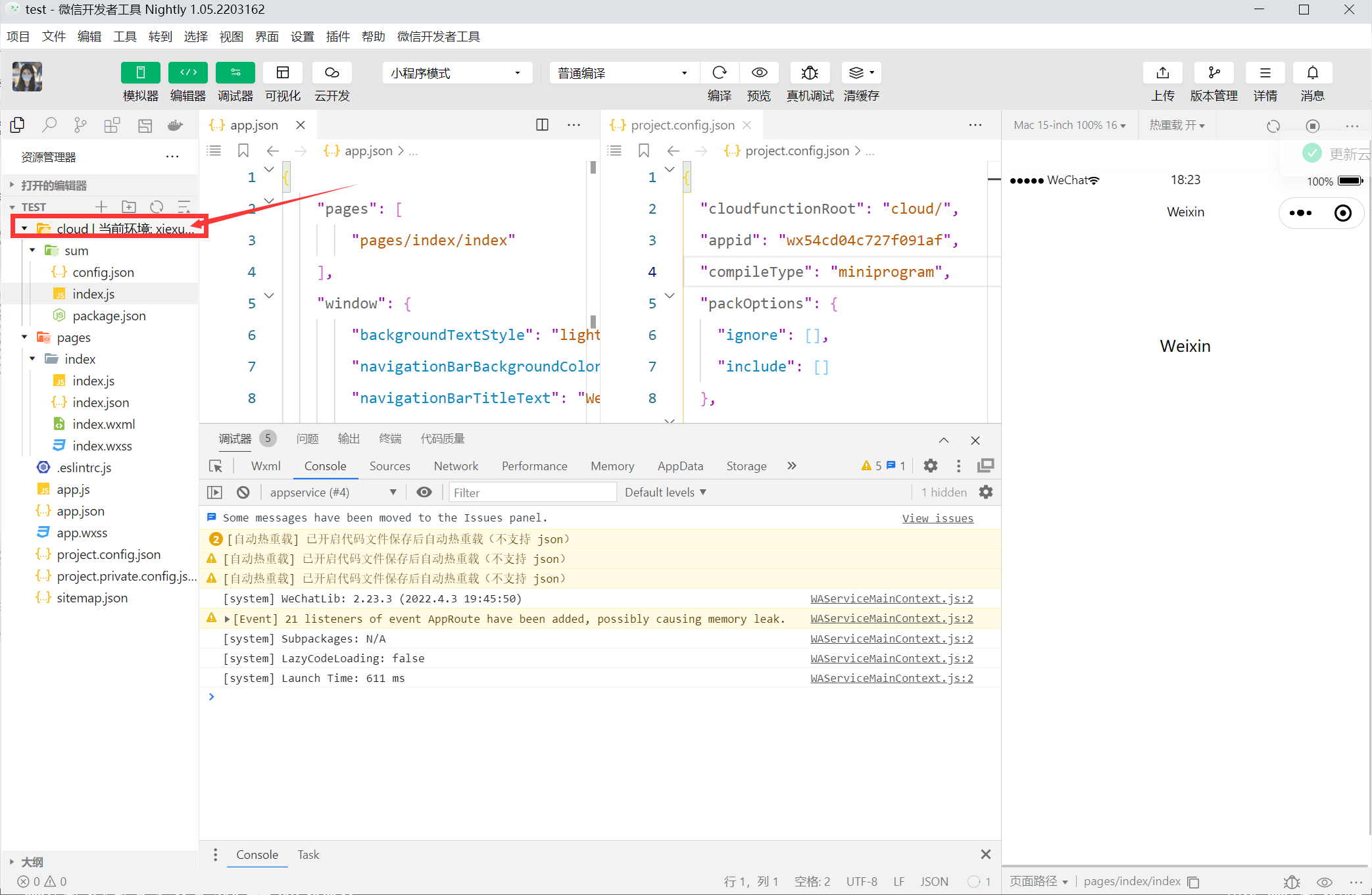Click WAServiceMainContext.js:2 error link
The width and height of the screenshot is (1372, 895).
click(890, 618)
